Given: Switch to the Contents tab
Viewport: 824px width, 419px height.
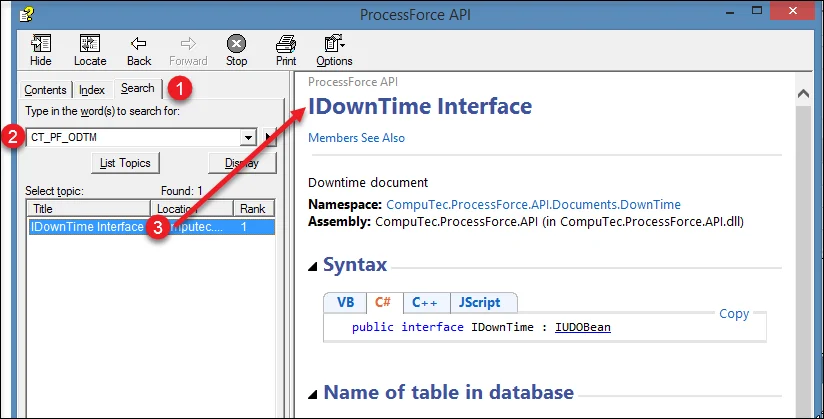Looking at the screenshot, I should pos(46,90).
